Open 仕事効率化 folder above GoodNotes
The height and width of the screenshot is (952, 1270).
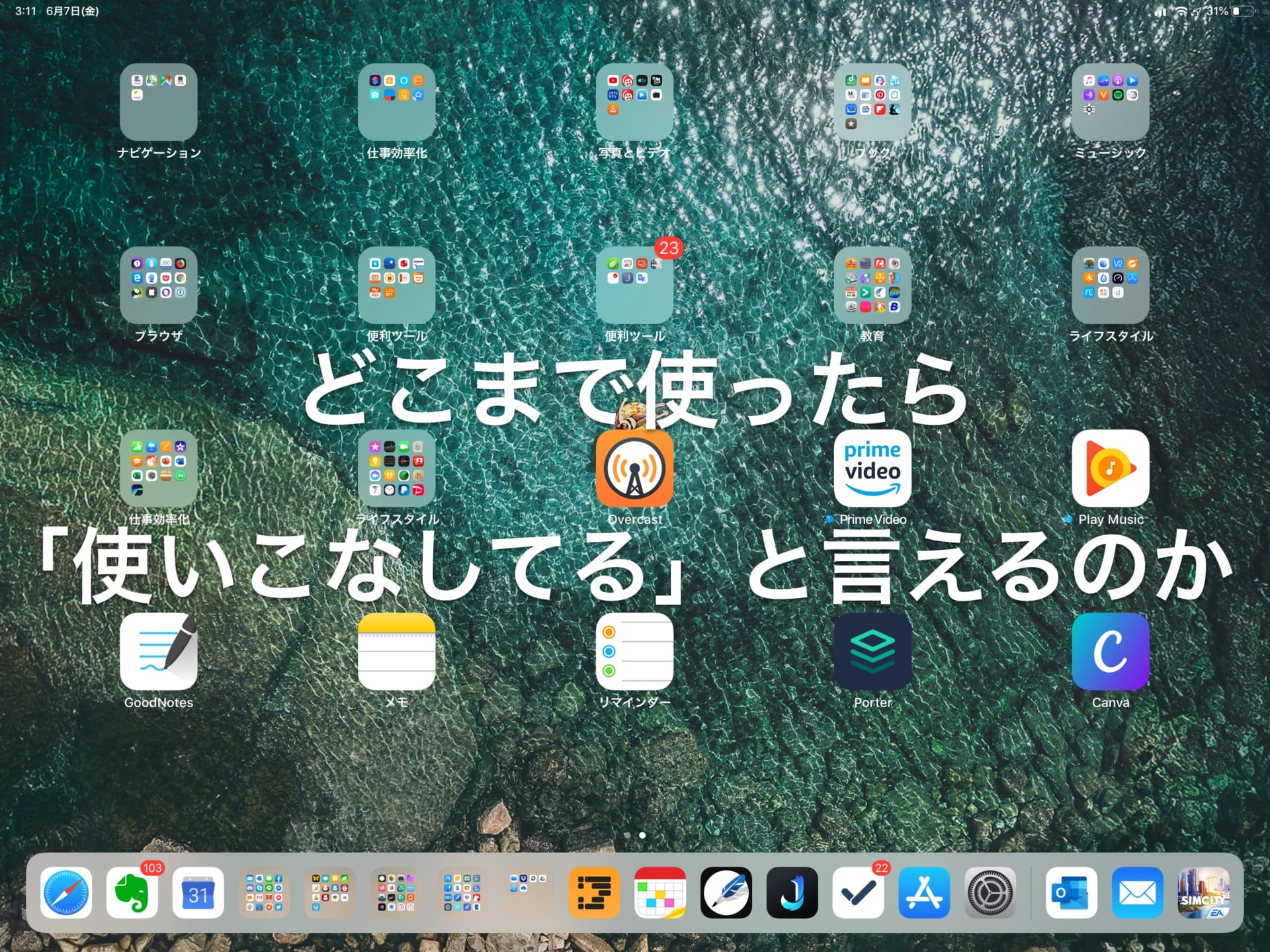click(159, 468)
